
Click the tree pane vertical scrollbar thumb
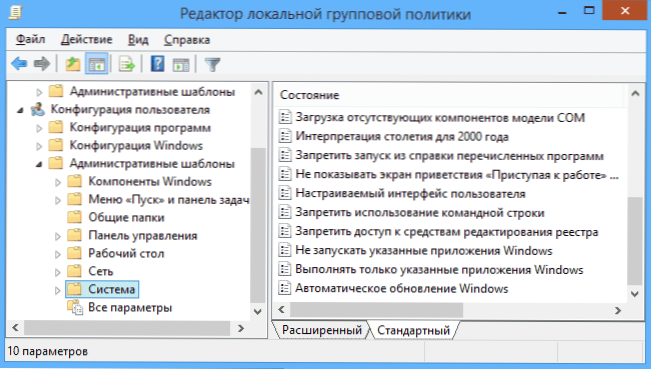pyautogui.click(x=258, y=225)
